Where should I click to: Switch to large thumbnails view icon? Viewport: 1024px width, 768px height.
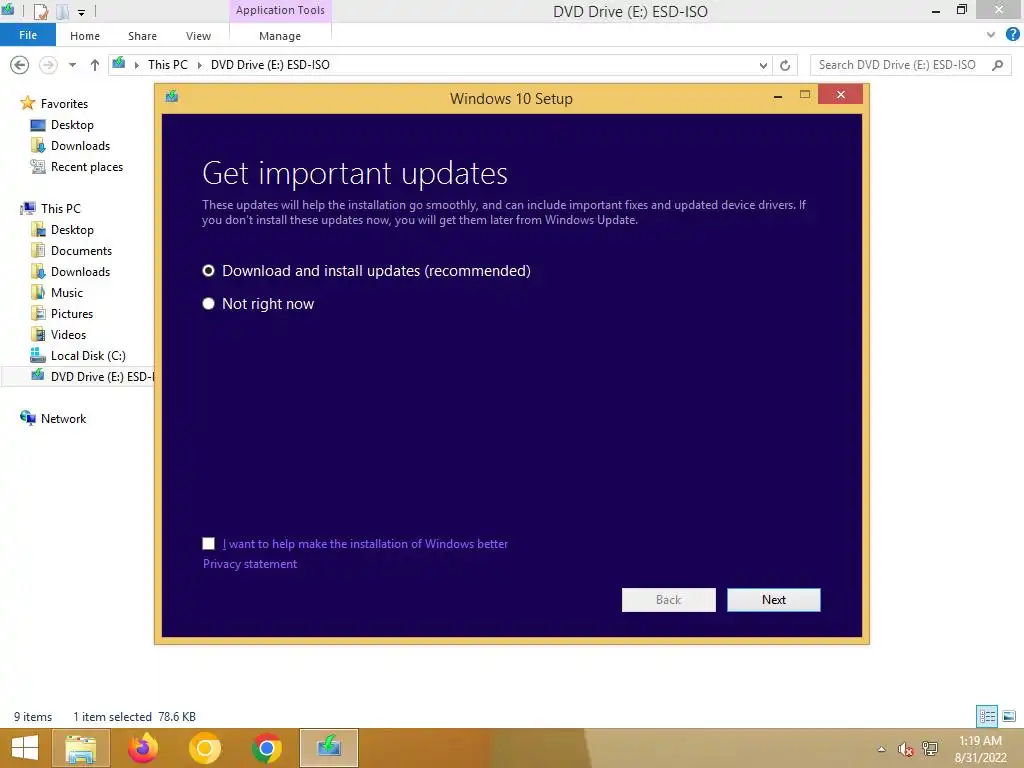tap(1009, 716)
